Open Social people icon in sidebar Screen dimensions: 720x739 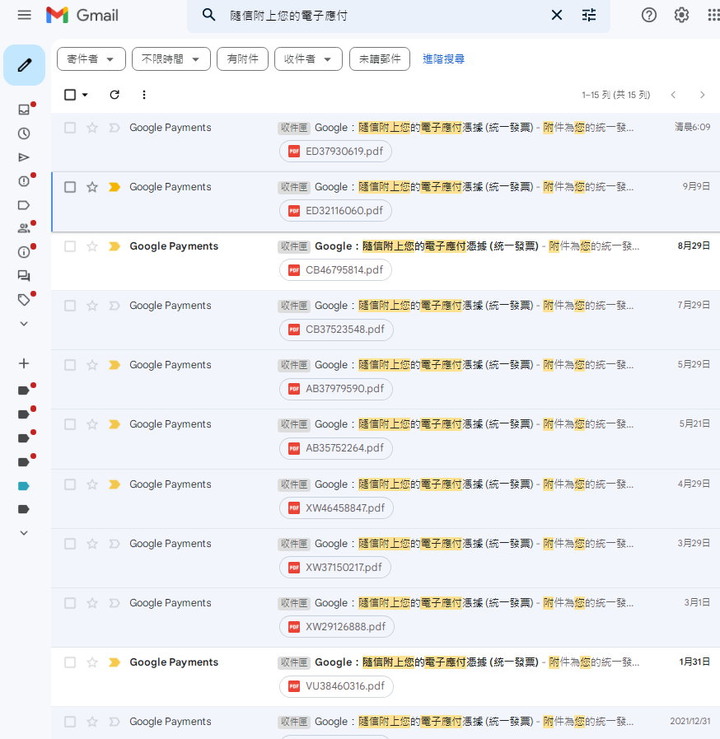pos(24,229)
